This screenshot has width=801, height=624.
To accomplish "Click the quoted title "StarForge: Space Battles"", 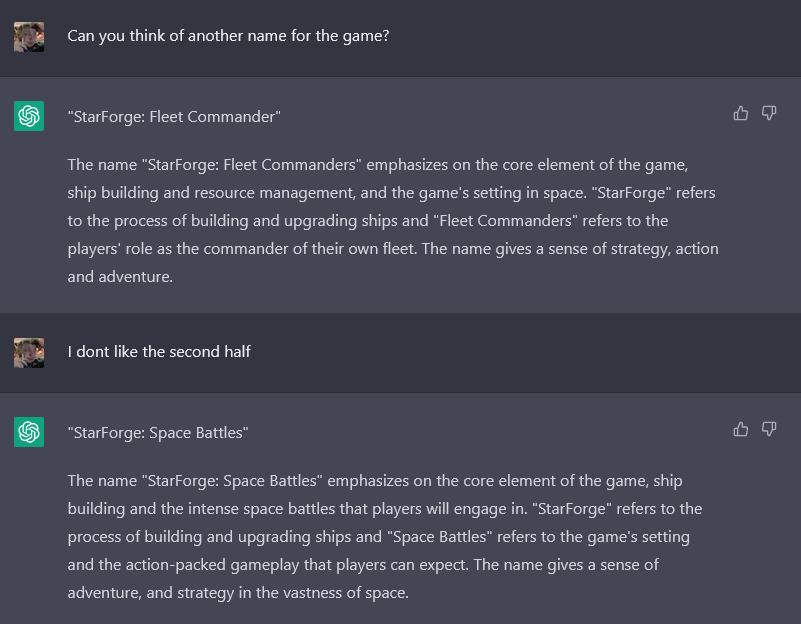I will pos(158,433).
